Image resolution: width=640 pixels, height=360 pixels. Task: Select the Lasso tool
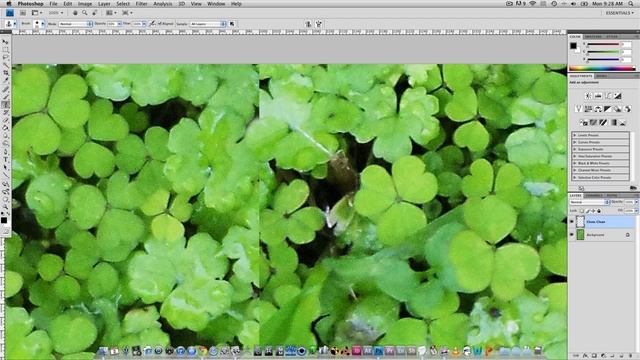coord(5,58)
